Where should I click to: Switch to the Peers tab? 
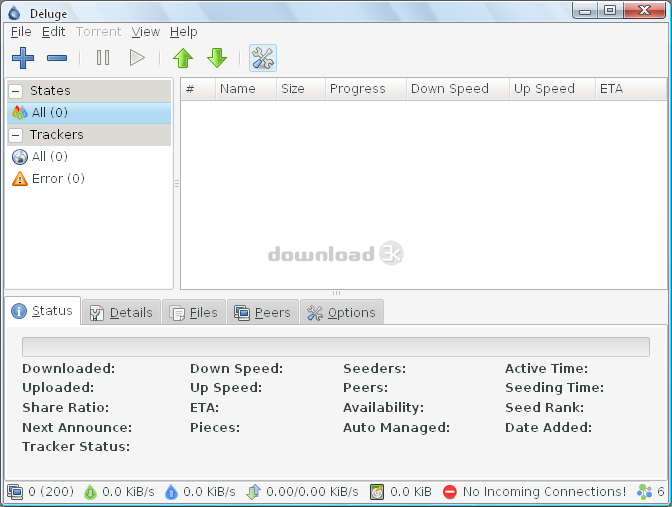coord(263,312)
